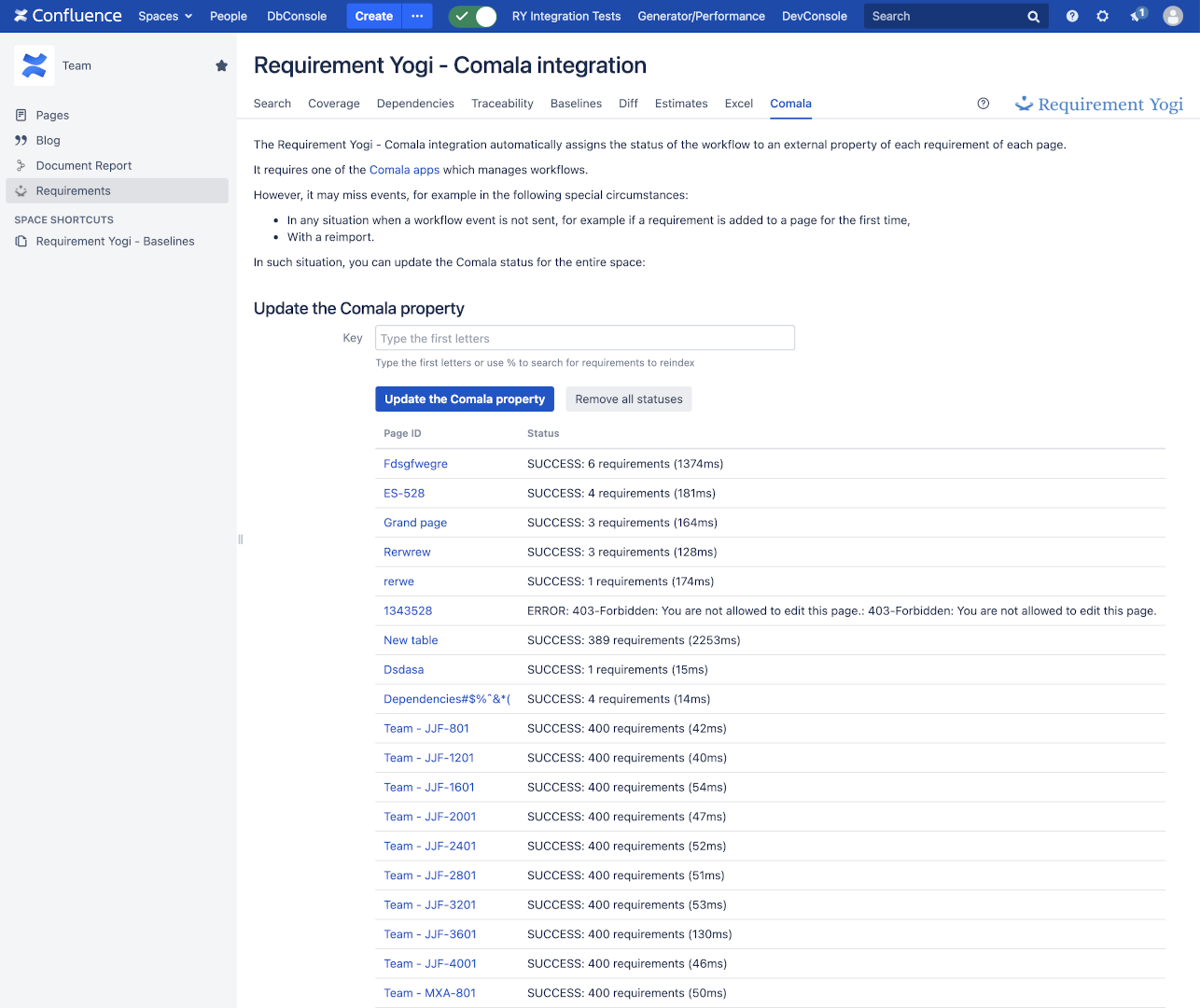The image size is (1200, 1008).
Task: Click the Confluence logo in header
Action: tap(67, 16)
